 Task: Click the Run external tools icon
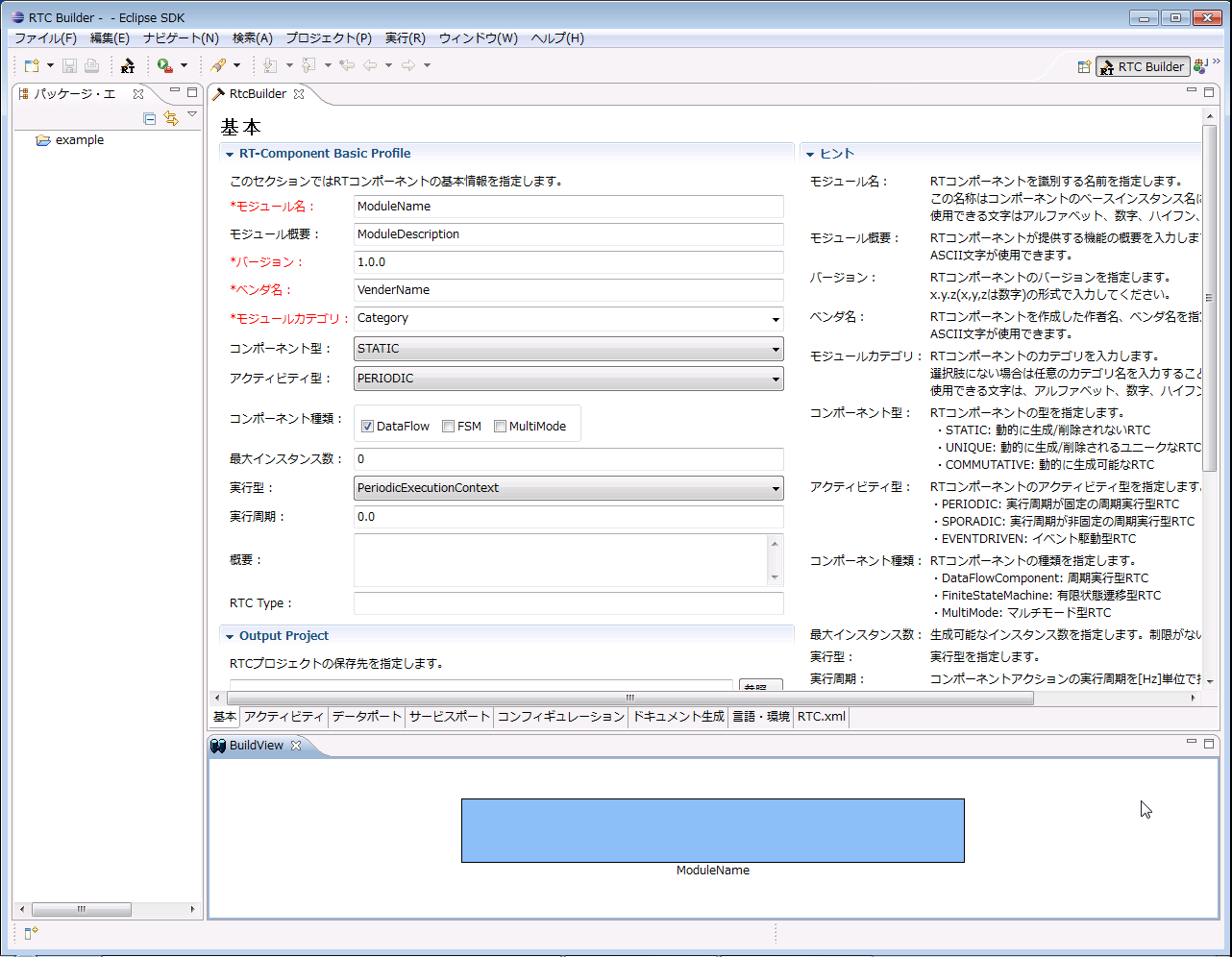[x=165, y=65]
